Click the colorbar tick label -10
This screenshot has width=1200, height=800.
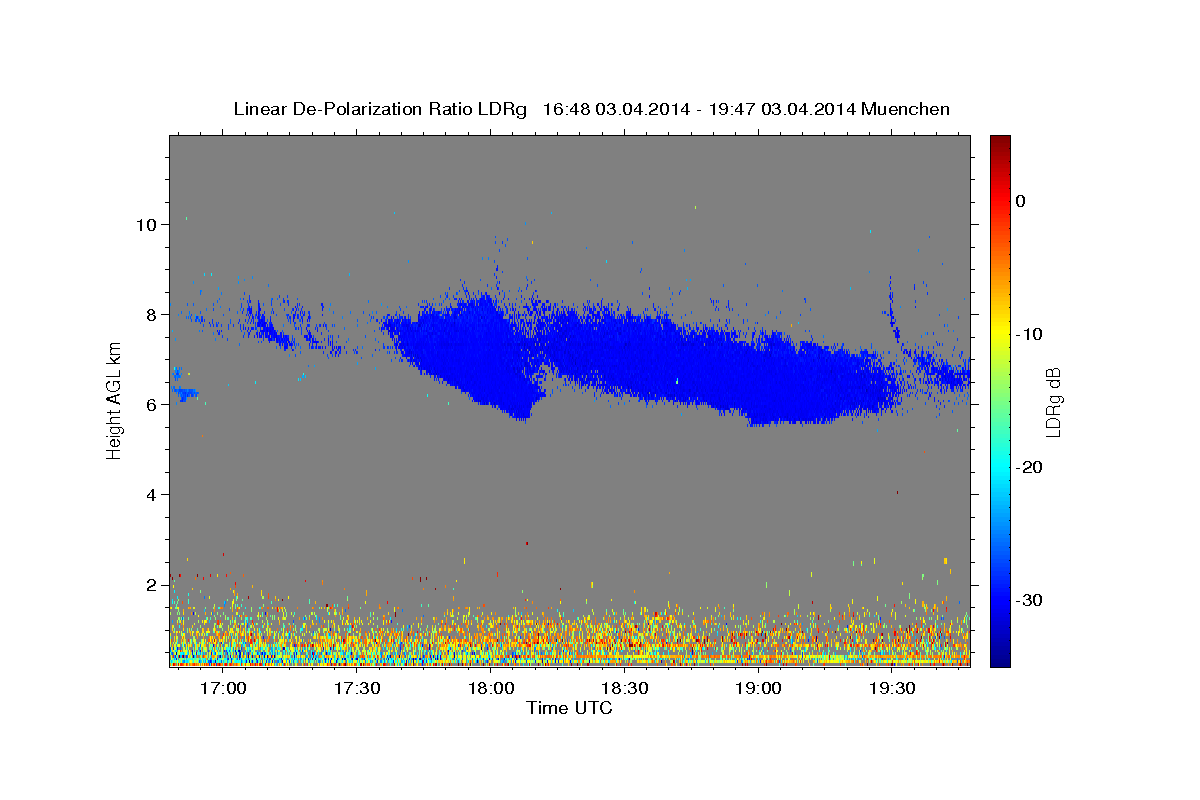[1029, 334]
